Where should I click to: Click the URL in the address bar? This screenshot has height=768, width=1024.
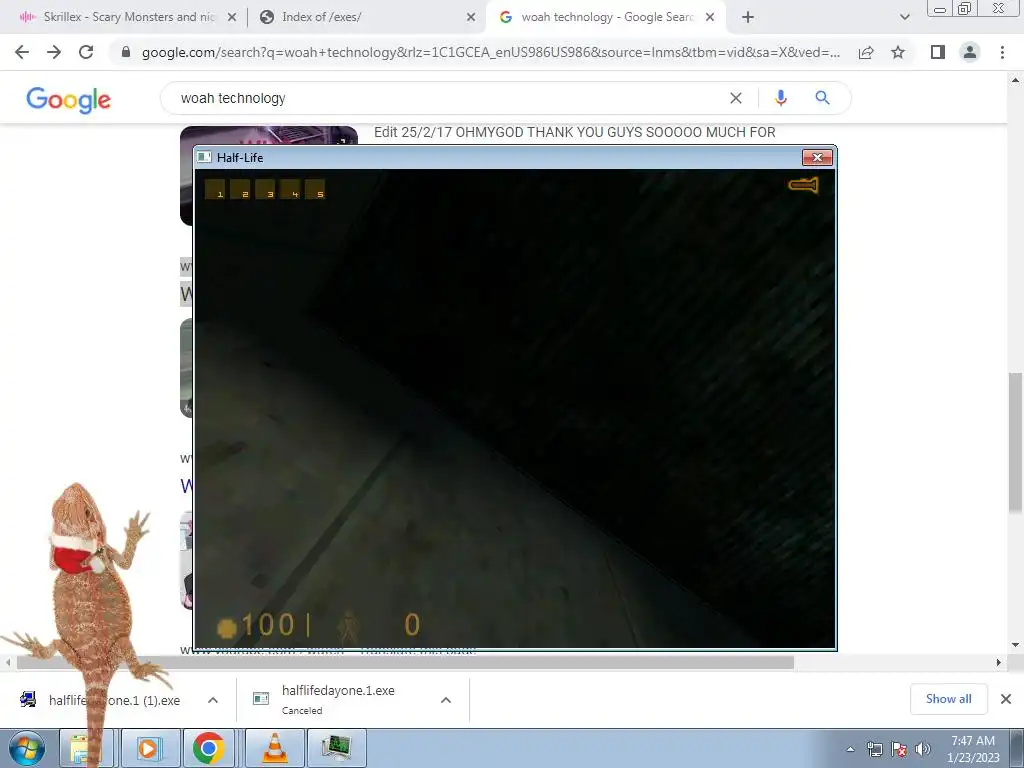pos(490,52)
